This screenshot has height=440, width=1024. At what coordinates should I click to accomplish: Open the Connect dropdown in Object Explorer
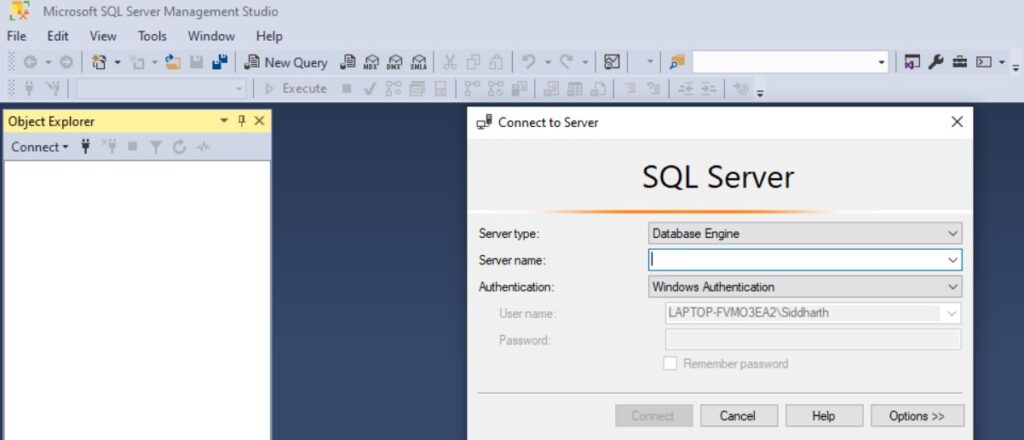[x=40, y=147]
